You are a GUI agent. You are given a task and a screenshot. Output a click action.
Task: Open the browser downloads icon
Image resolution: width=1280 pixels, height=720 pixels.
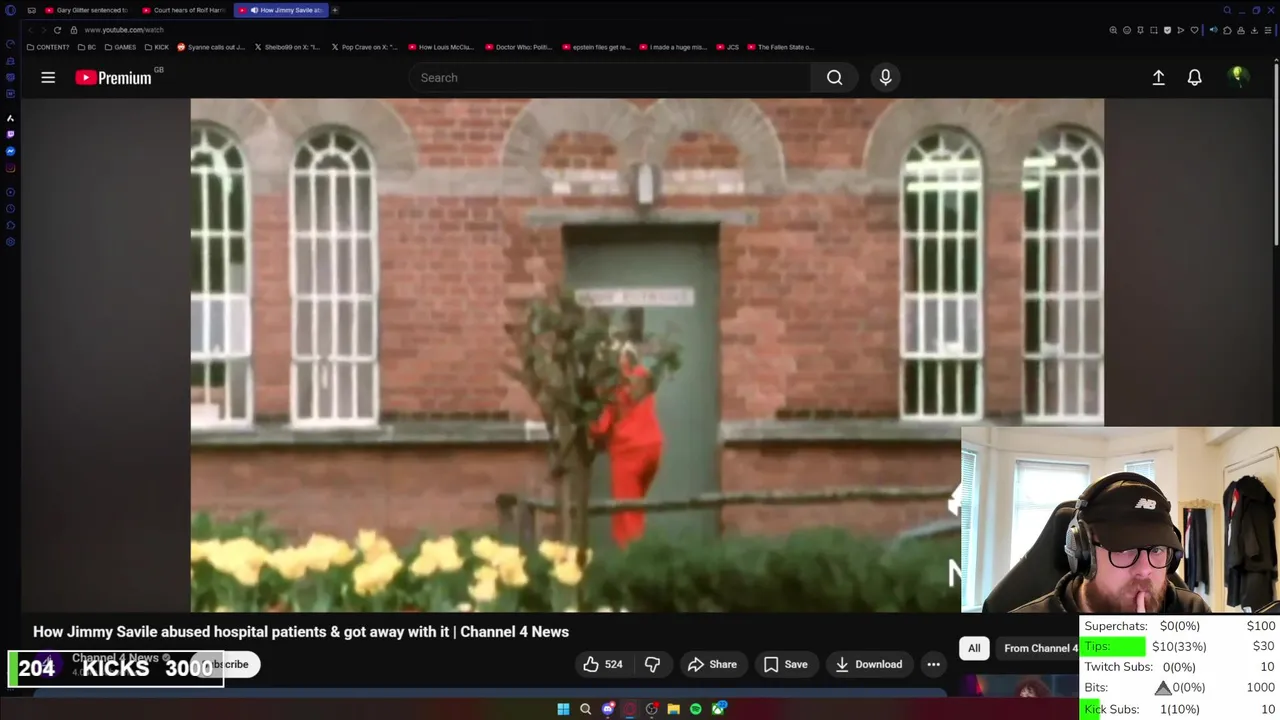1254,30
